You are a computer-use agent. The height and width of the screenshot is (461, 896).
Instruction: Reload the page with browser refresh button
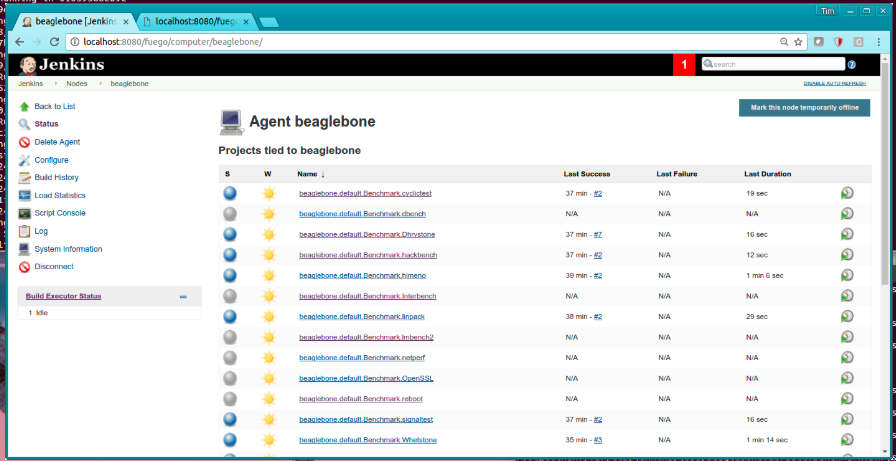(55, 42)
